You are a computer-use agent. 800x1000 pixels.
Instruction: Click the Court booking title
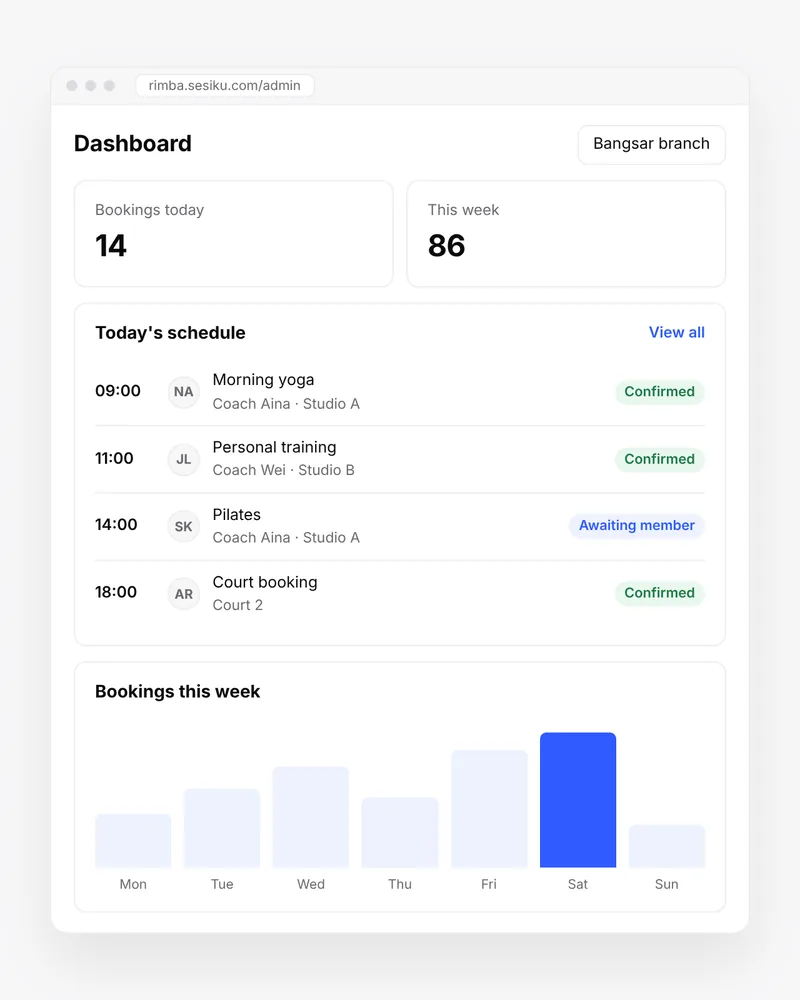coord(265,582)
